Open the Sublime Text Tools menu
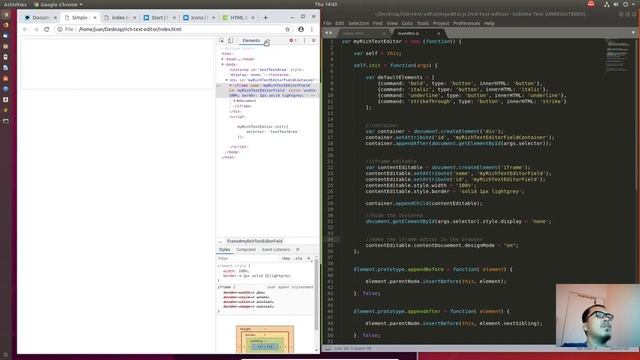This screenshot has height=360, width=640. [423, 23]
